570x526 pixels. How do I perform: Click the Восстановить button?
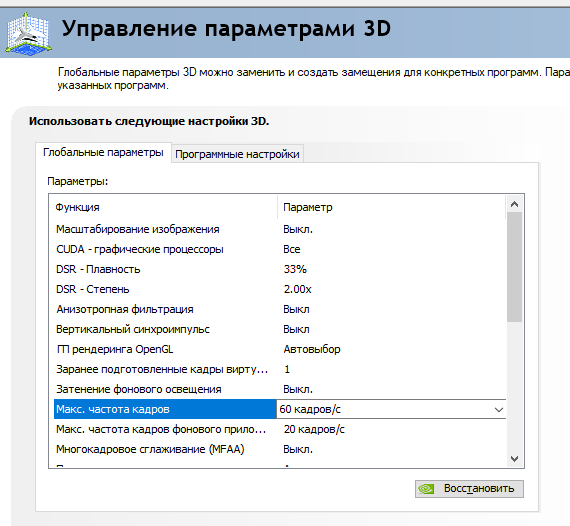(x=469, y=489)
